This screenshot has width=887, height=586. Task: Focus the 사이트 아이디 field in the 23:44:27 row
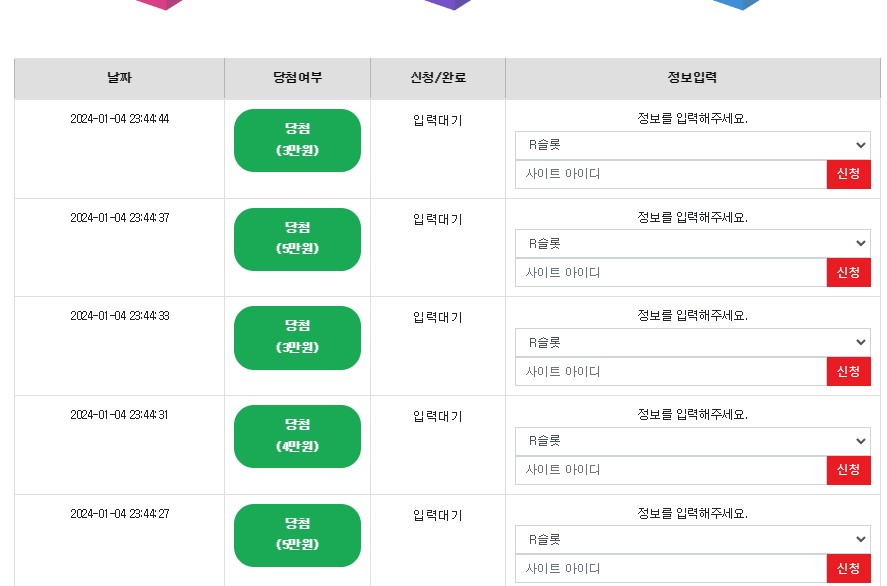[671, 568]
